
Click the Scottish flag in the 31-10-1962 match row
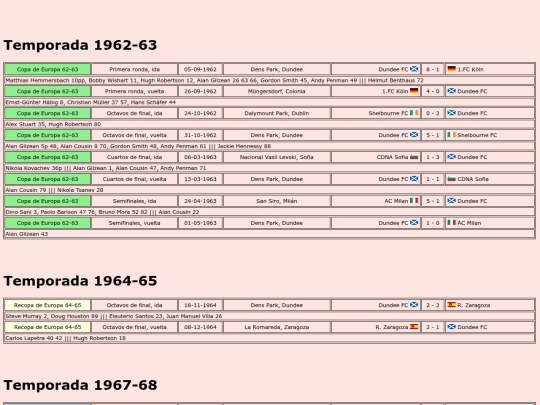click(414, 135)
